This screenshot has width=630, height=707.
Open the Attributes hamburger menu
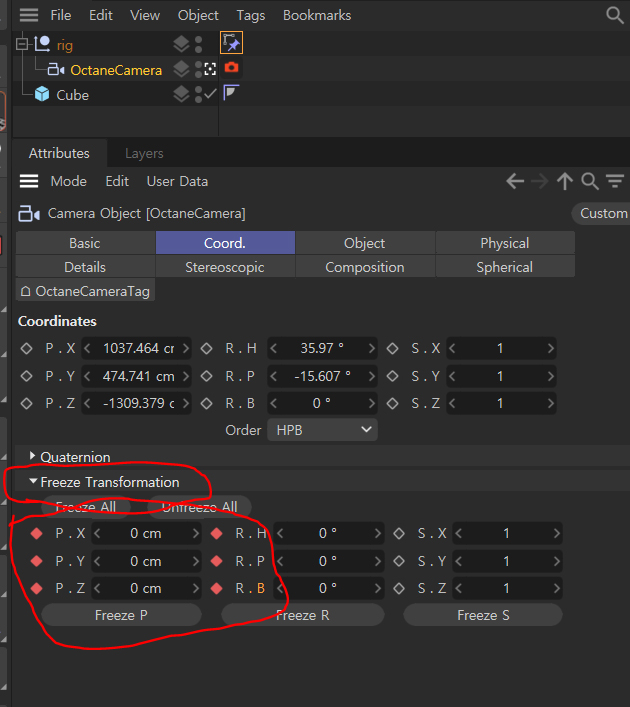coord(29,181)
